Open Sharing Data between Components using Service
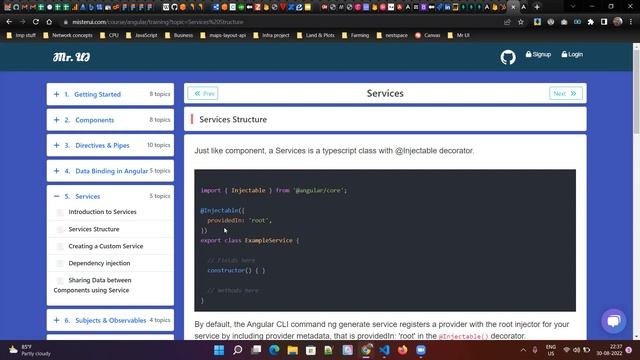The image size is (640, 360). point(93,285)
